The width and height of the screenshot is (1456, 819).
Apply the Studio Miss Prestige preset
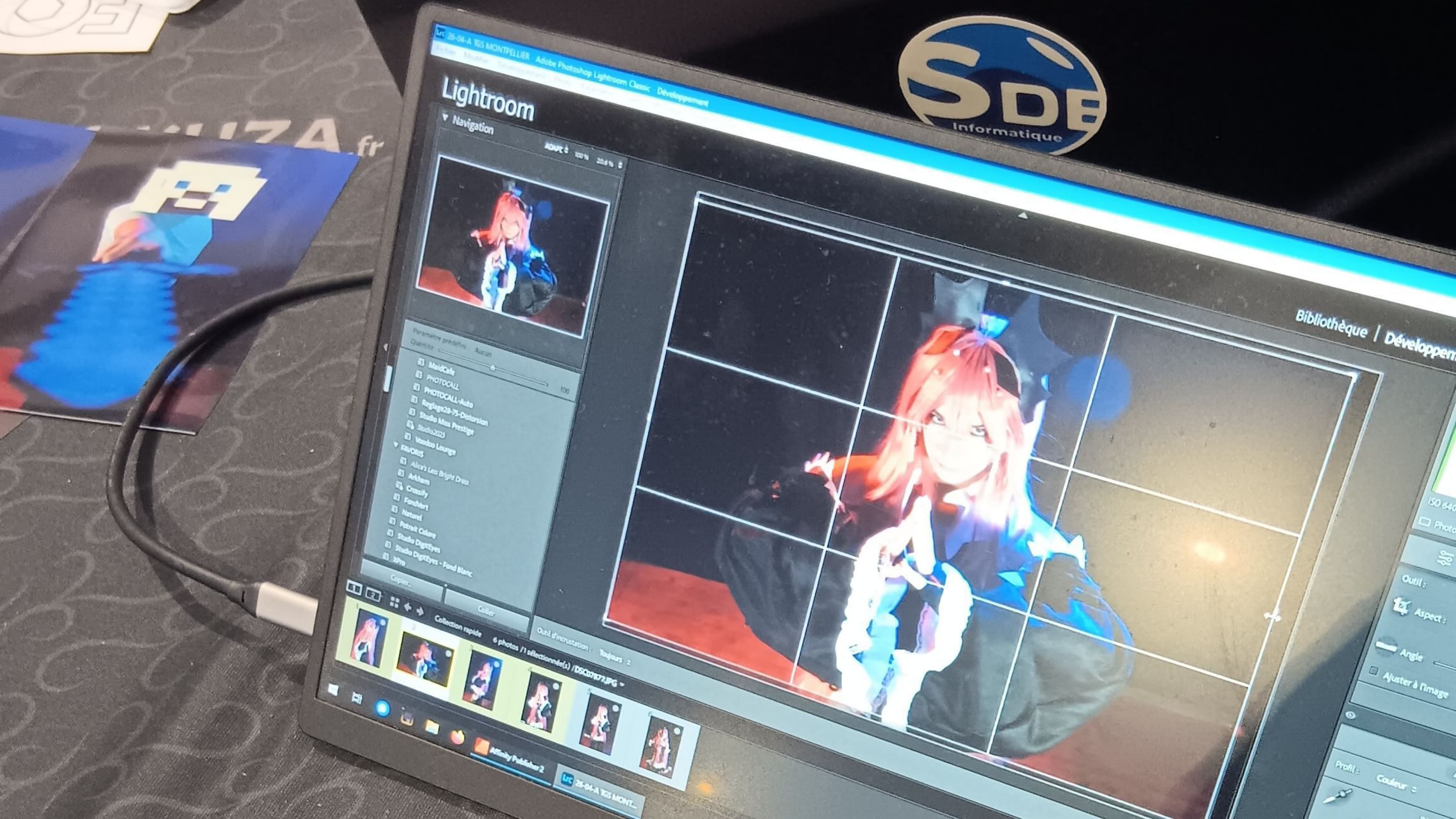tap(446, 424)
